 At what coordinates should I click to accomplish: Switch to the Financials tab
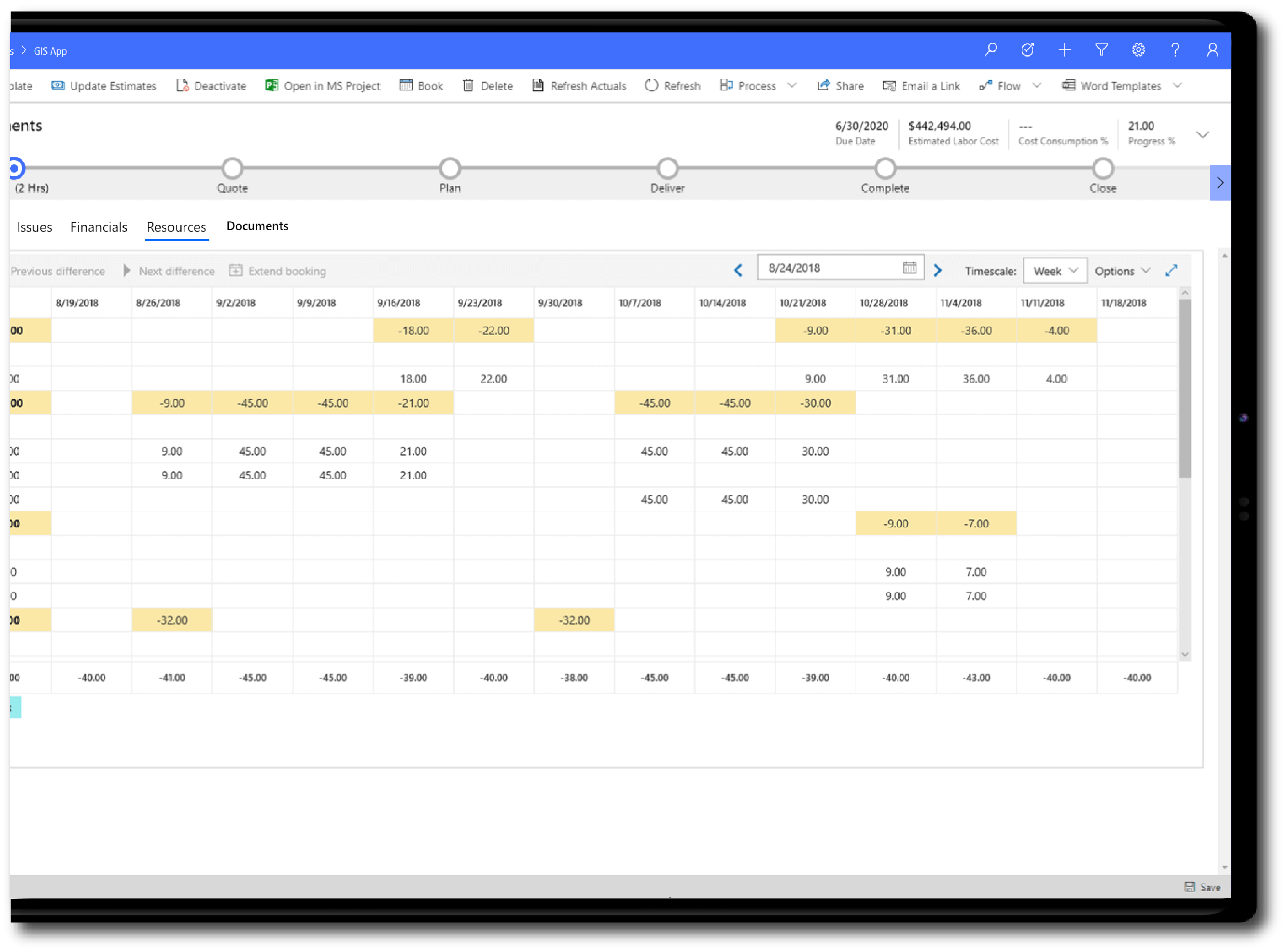coord(99,226)
